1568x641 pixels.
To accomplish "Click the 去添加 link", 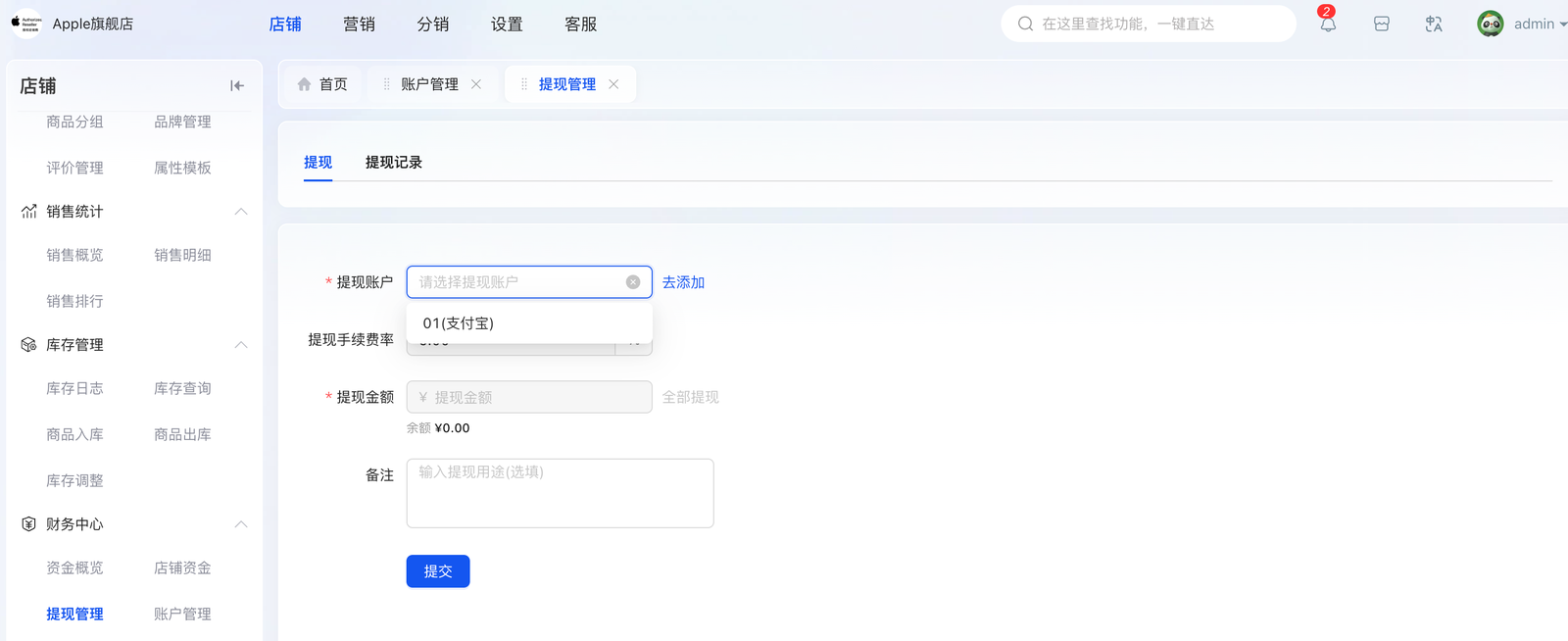I will coord(683,282).
